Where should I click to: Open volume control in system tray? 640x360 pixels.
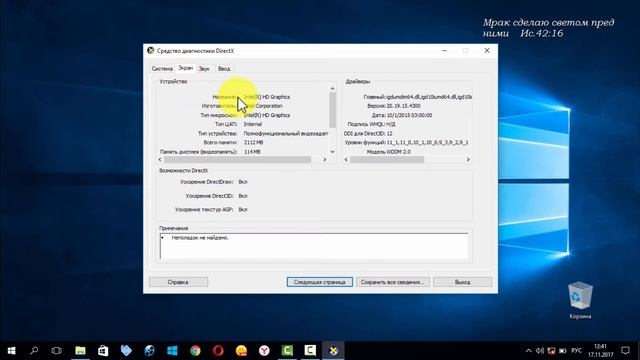(540, 351)
